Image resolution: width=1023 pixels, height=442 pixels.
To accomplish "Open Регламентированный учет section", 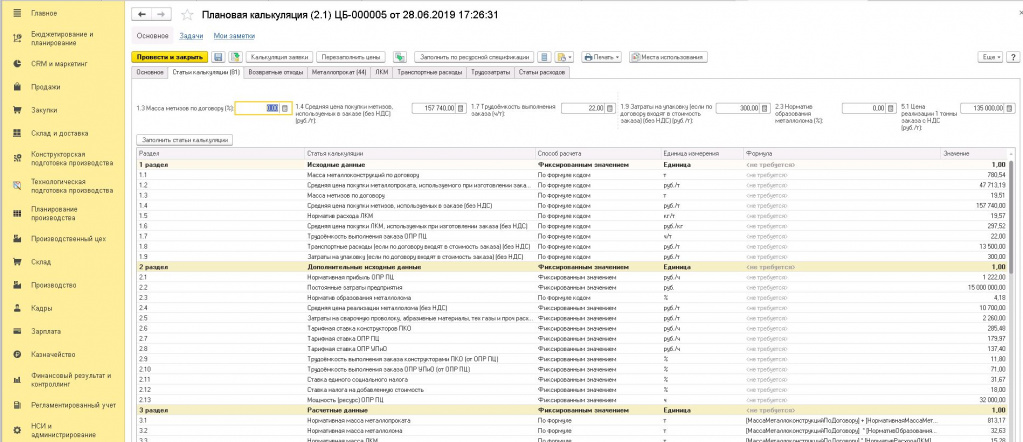I will 63,405.
